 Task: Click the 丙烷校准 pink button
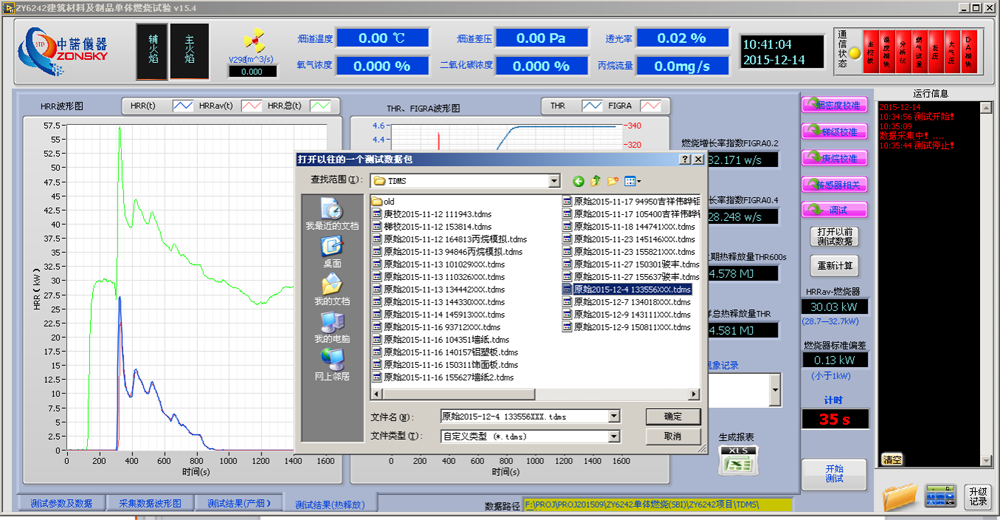click(834, 158)
